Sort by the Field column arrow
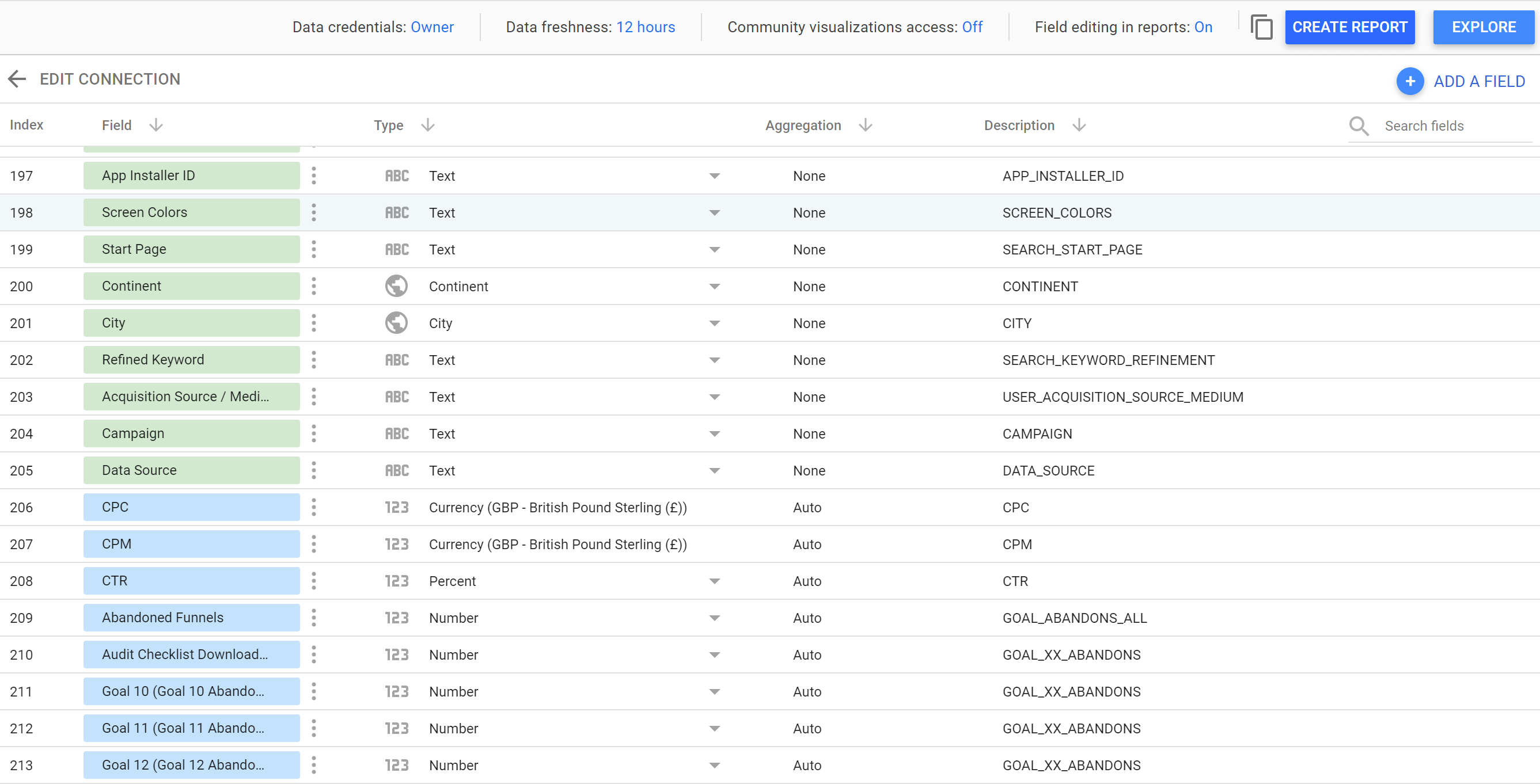 (x=156, y=125)
